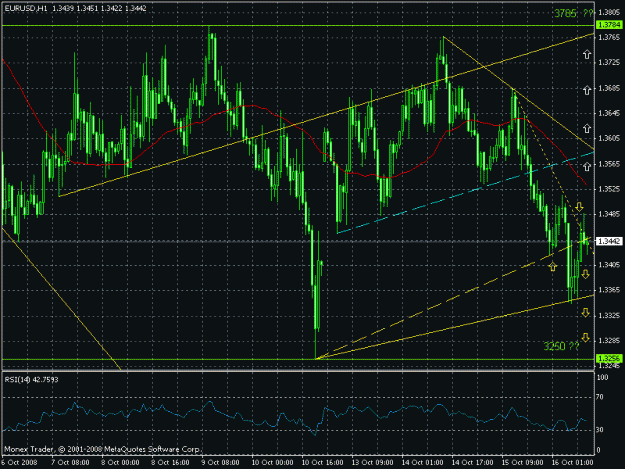
Task: Click the 1.3784 green price tag
Action: (x=609, y=25)
